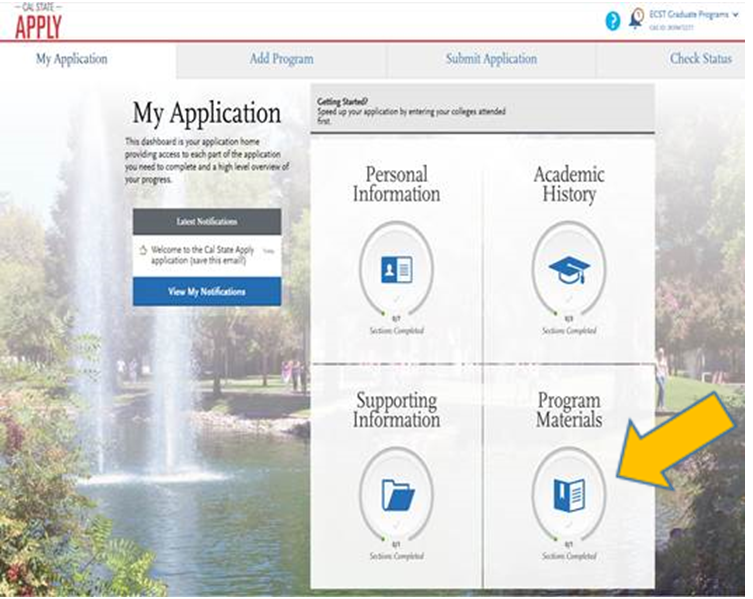Click the Cal State Apply logo

(x=38, y=21)
